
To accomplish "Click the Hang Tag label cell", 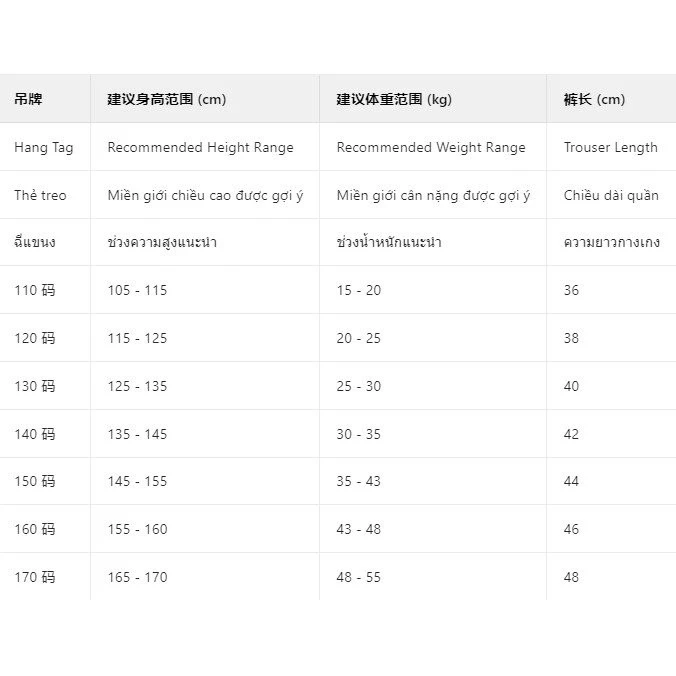I will point(44,147).
